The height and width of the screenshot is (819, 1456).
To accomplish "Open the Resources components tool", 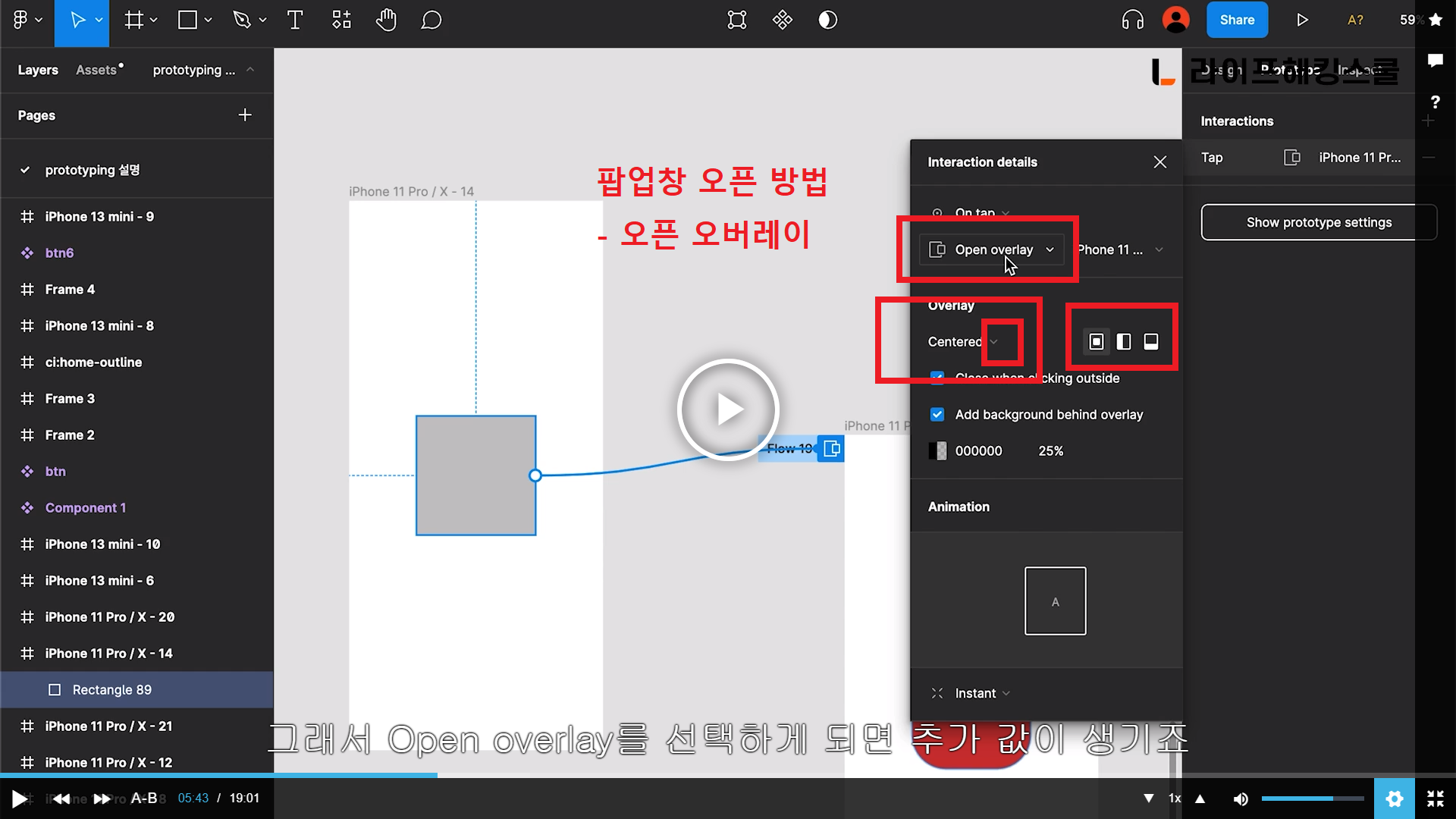I will click(x=341, y=20).
